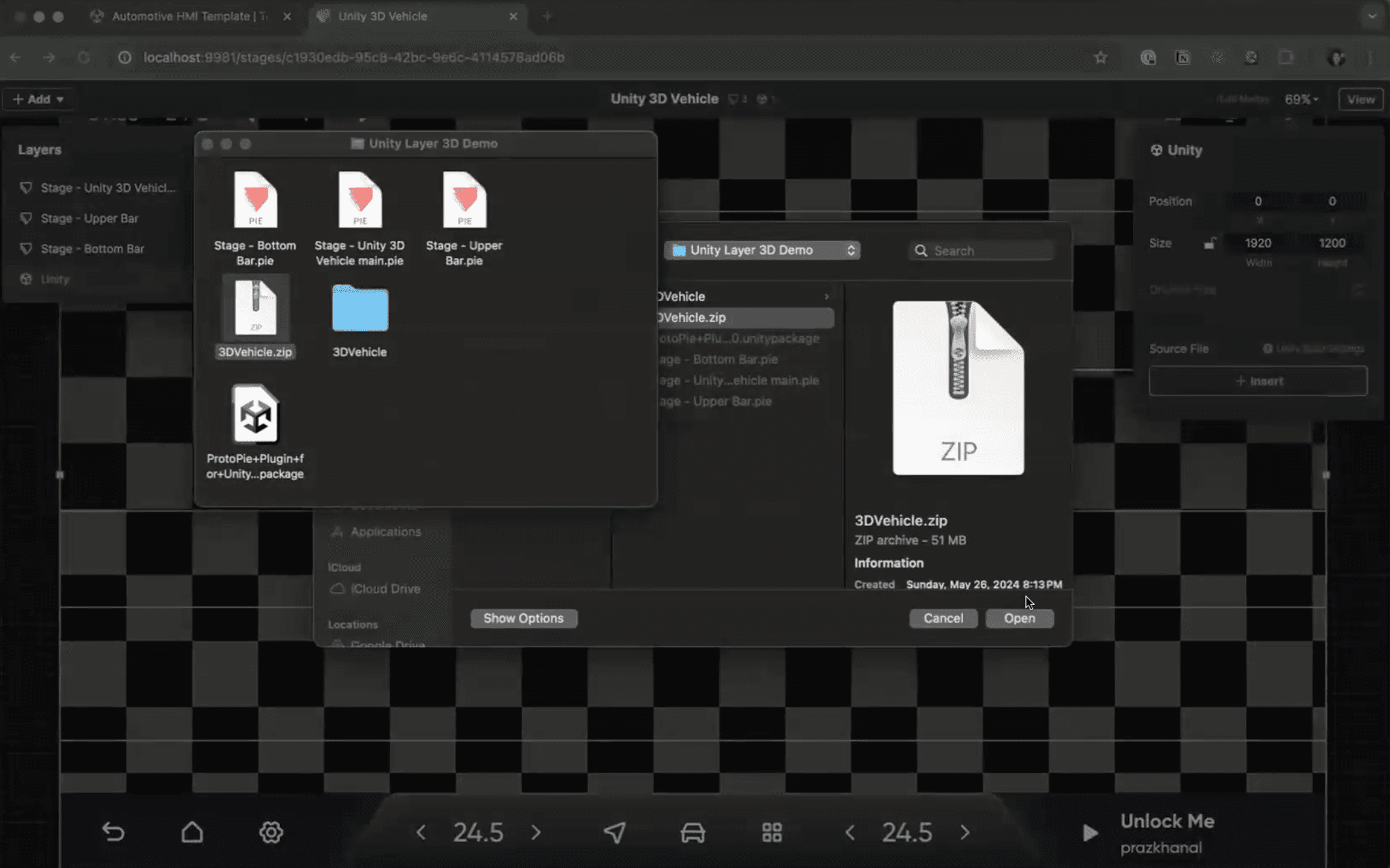The width and height of the screenshot is (1390, 868).
Task: Select the navigation arrow icon
Action: coord(613,831)
